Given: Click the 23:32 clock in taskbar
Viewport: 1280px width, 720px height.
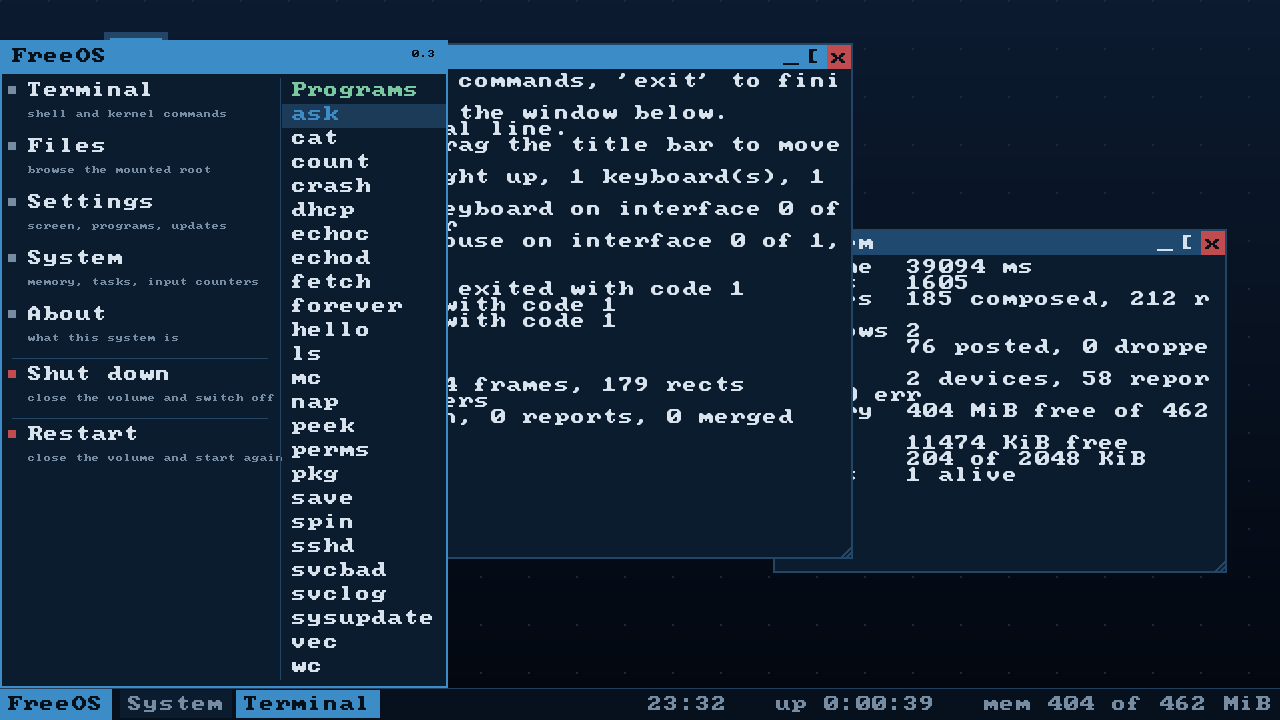Looking at the screenshot, I should pos(686,704).
